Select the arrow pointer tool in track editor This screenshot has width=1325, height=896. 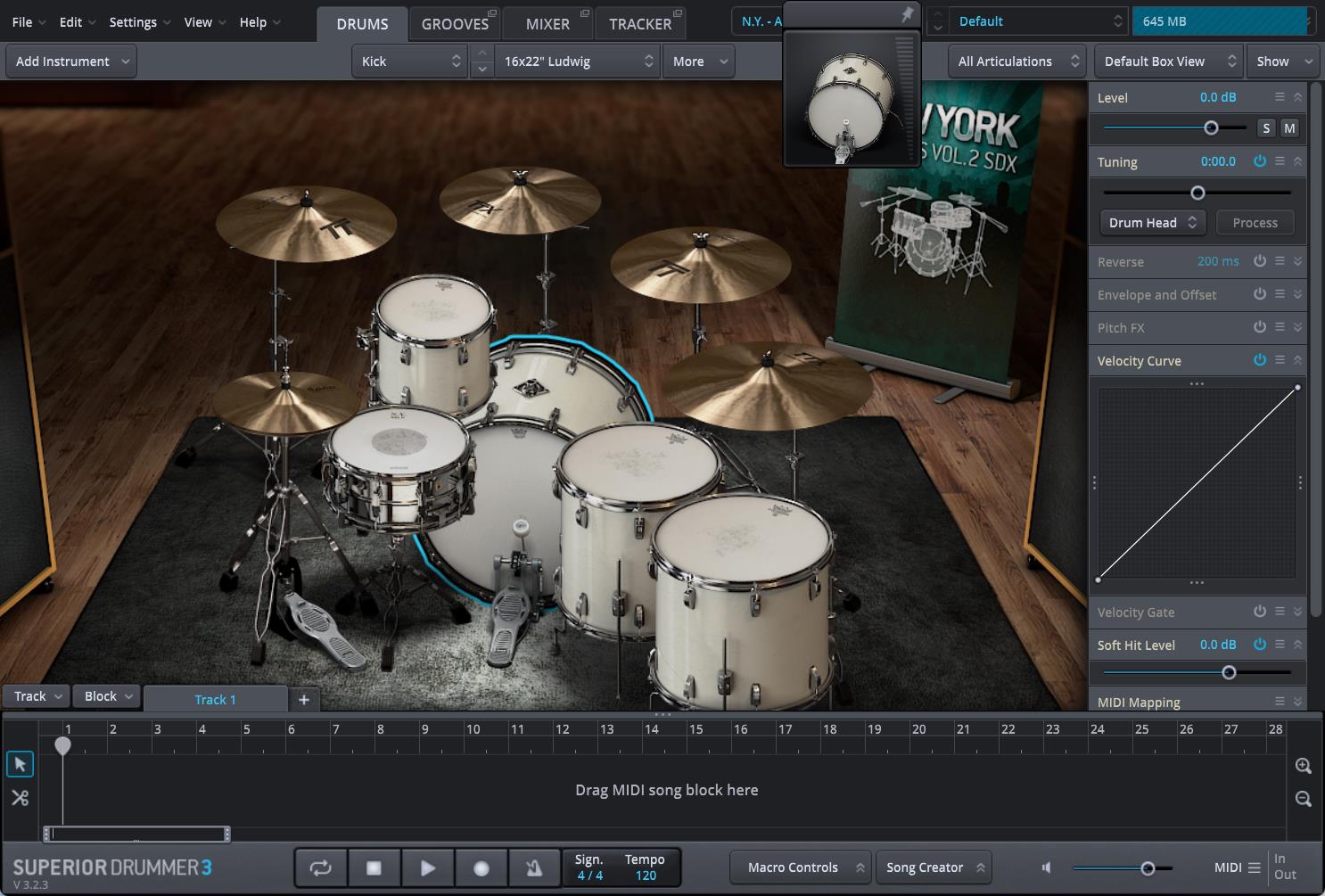(20, 764)
